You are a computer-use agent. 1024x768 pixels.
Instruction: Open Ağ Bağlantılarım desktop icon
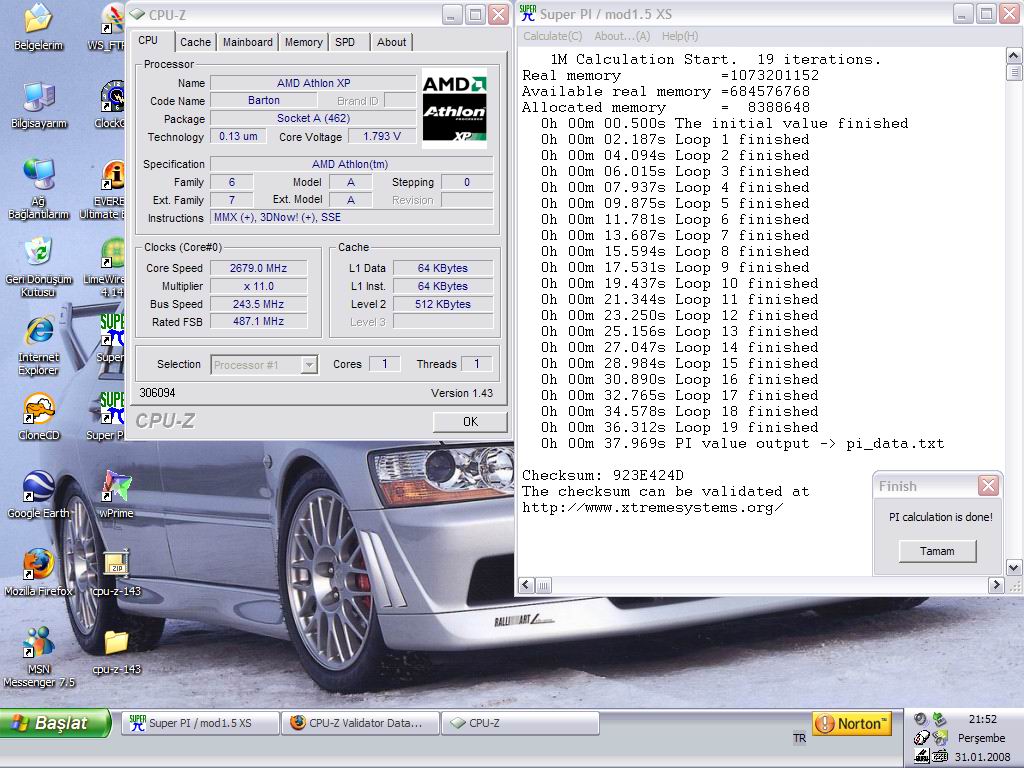point(38,188)
